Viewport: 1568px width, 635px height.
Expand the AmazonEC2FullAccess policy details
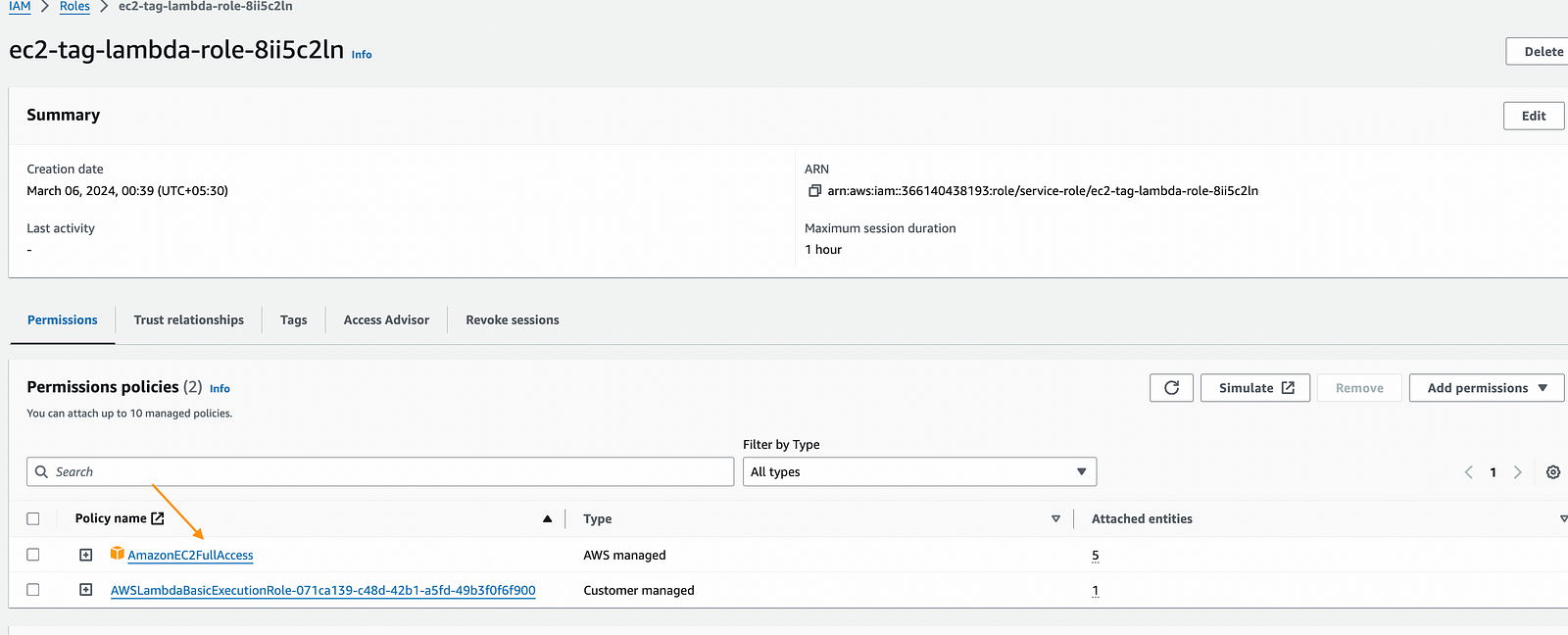[x=86, y=555]
